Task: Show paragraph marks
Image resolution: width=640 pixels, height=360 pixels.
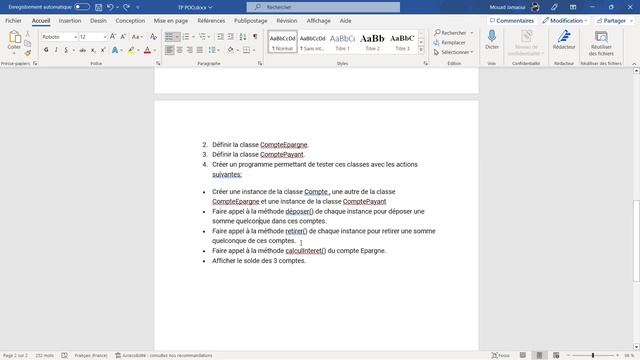Action: coord(255,37)
